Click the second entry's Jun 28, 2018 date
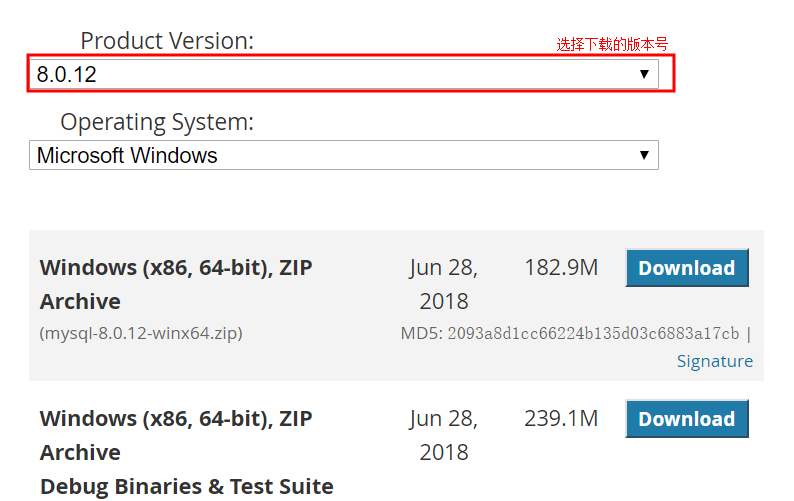Image resolution: width=794 pixels, height=501 pixels. coord(444,435)
